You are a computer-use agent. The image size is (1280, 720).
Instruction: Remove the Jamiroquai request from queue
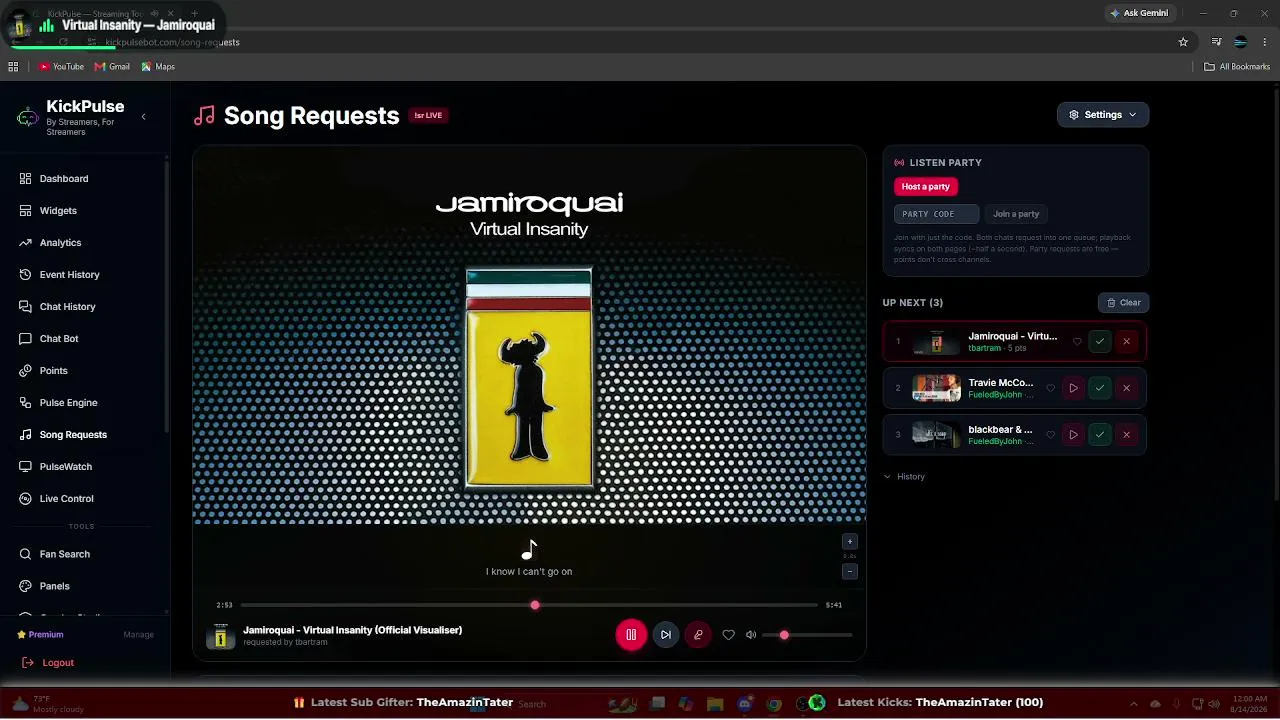[1126, 342]
